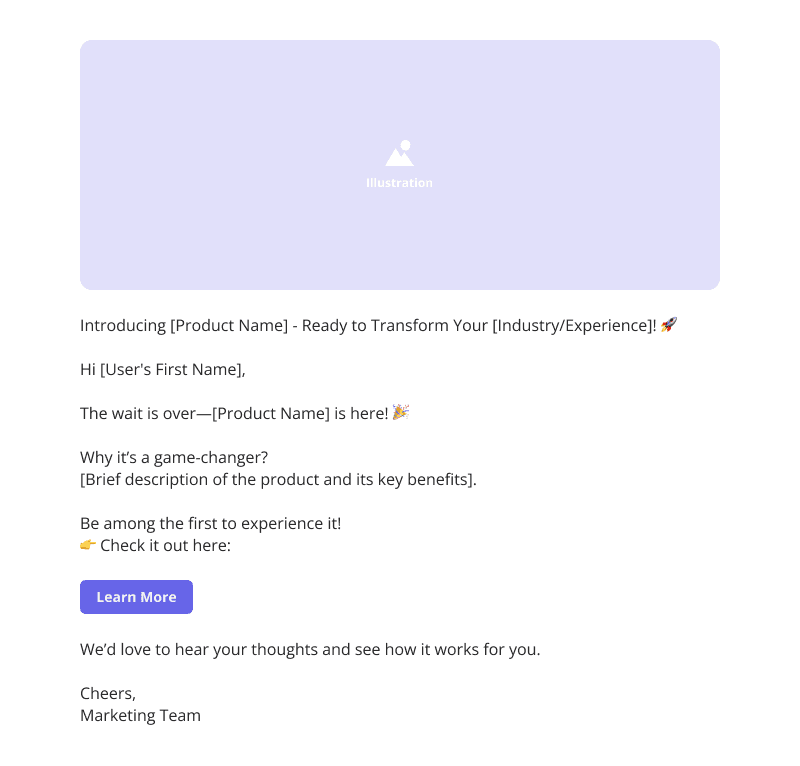Click "Be among the first to experience it!"

click(x=210, y=523)
